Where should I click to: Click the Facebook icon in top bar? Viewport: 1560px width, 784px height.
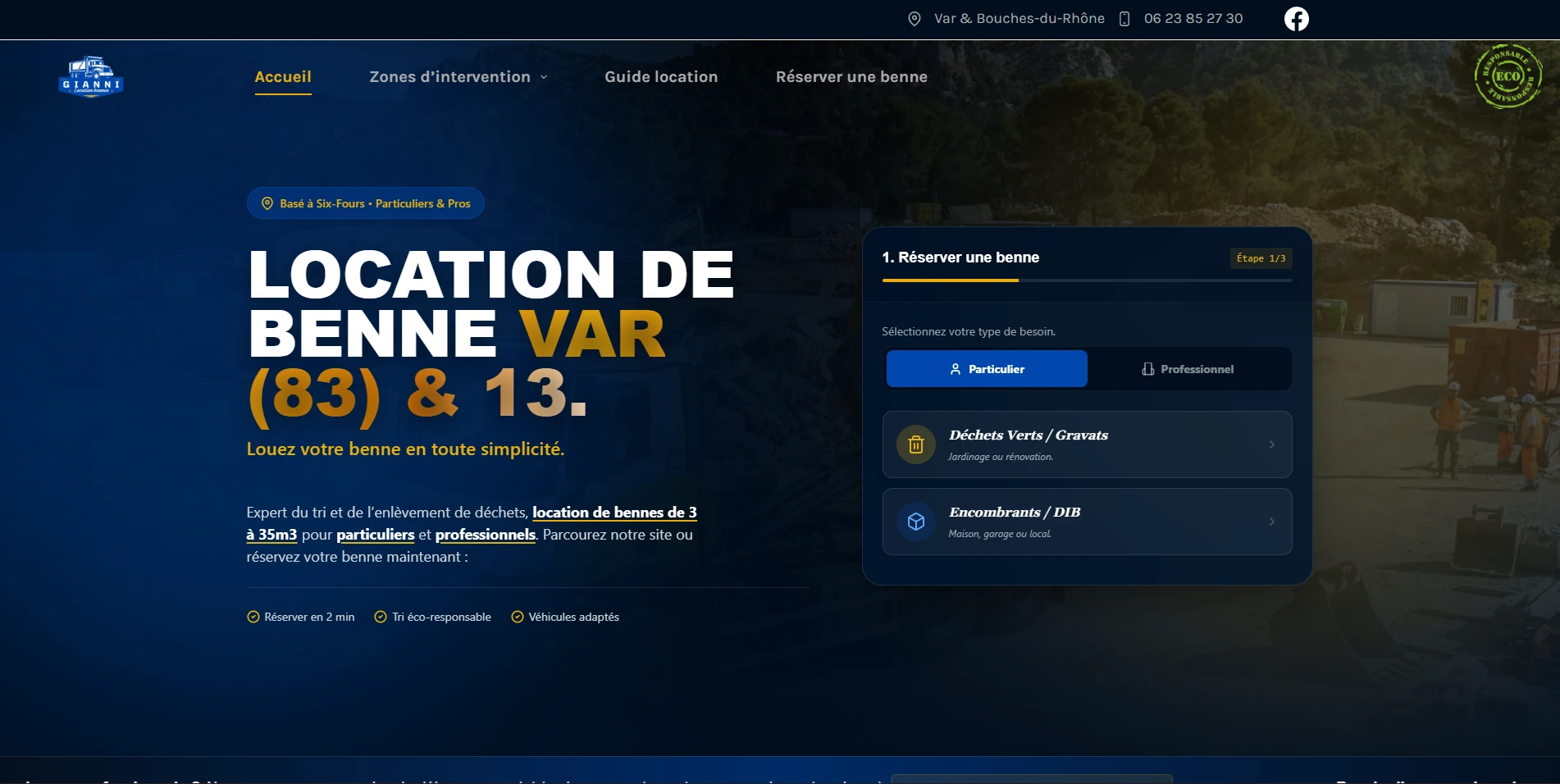tap(1296, 18)
